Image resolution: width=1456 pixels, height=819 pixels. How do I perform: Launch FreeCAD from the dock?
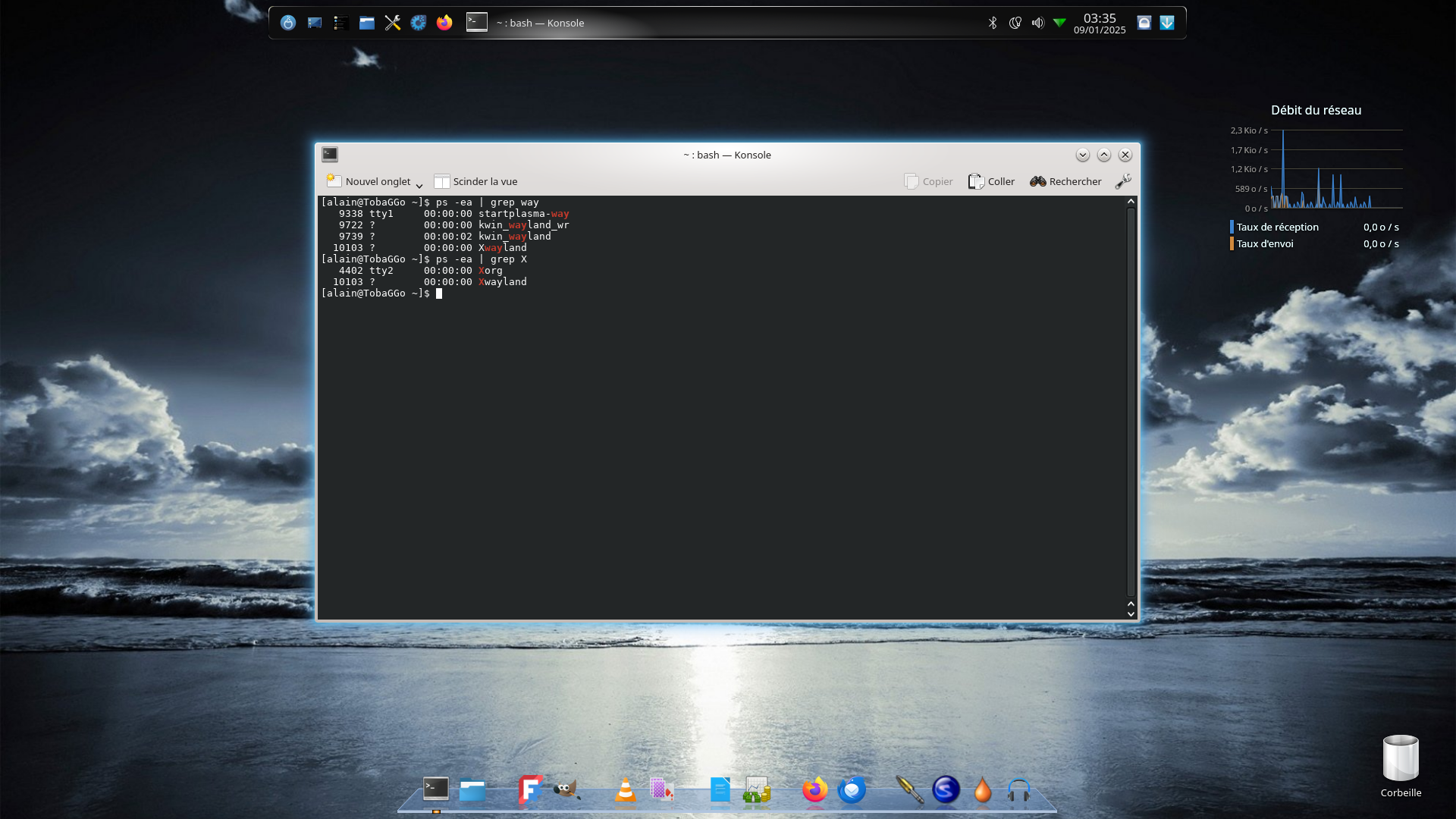pos(530,789)
